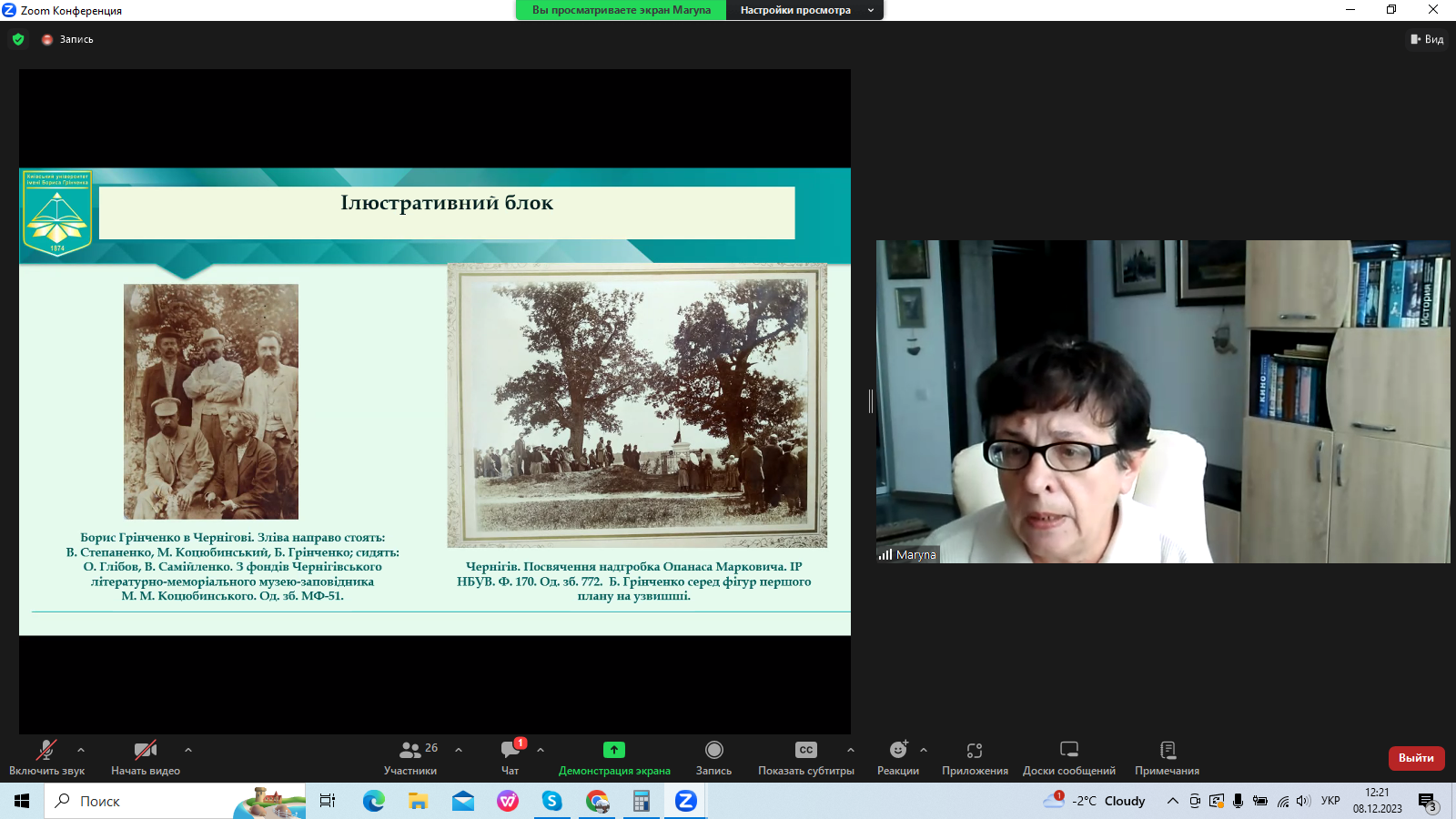The image size is (1456, 819).
Task: Open the Вид view menu
Action: pyautogui.click(x=1427, y=39)
